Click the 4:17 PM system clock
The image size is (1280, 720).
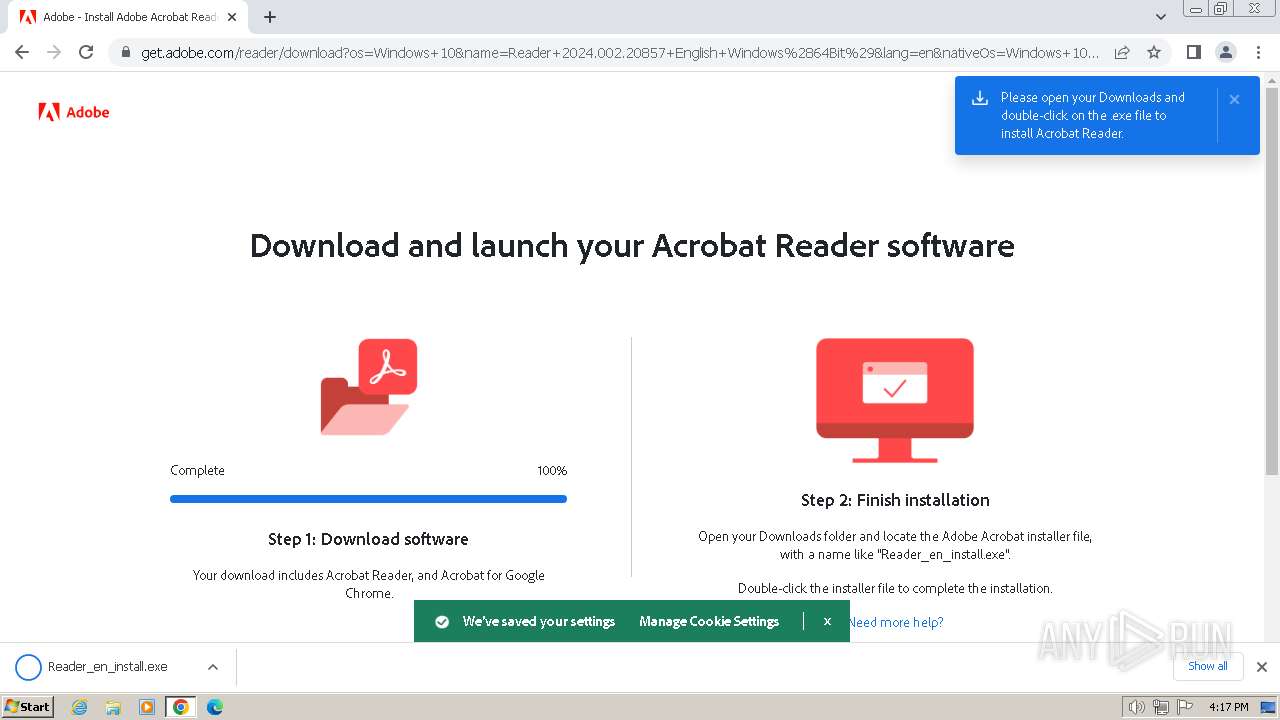tap(1229, 707)
